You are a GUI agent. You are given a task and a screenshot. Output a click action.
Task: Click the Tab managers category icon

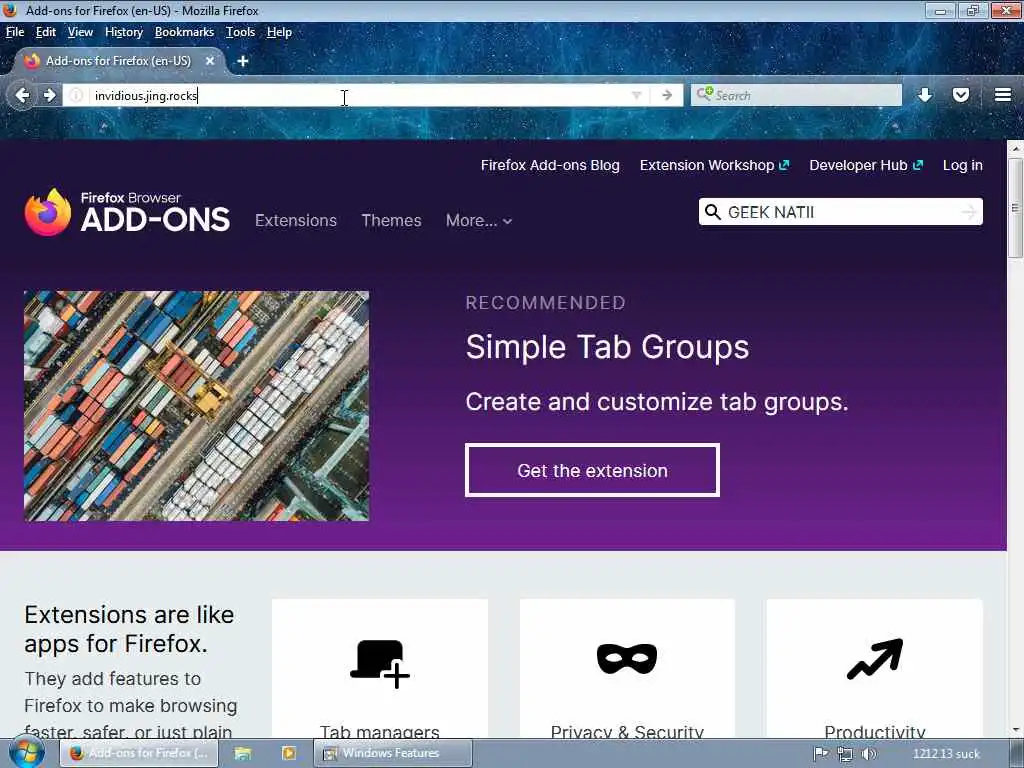click(x=380, y=663)
